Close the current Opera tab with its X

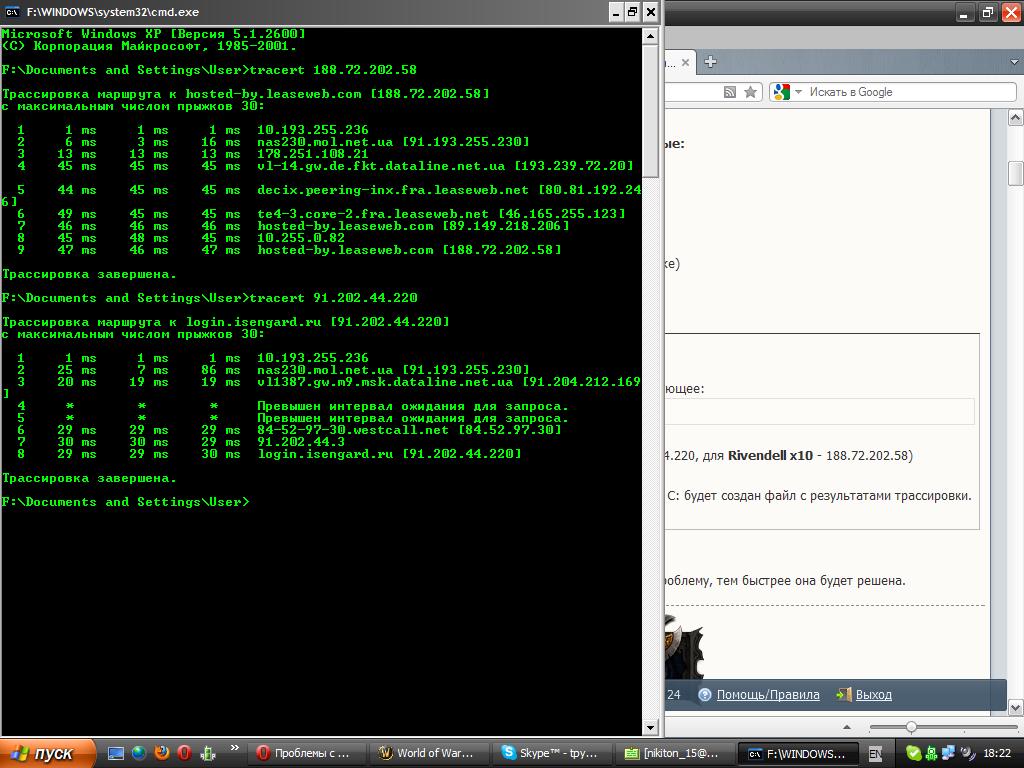click(685, 63)
